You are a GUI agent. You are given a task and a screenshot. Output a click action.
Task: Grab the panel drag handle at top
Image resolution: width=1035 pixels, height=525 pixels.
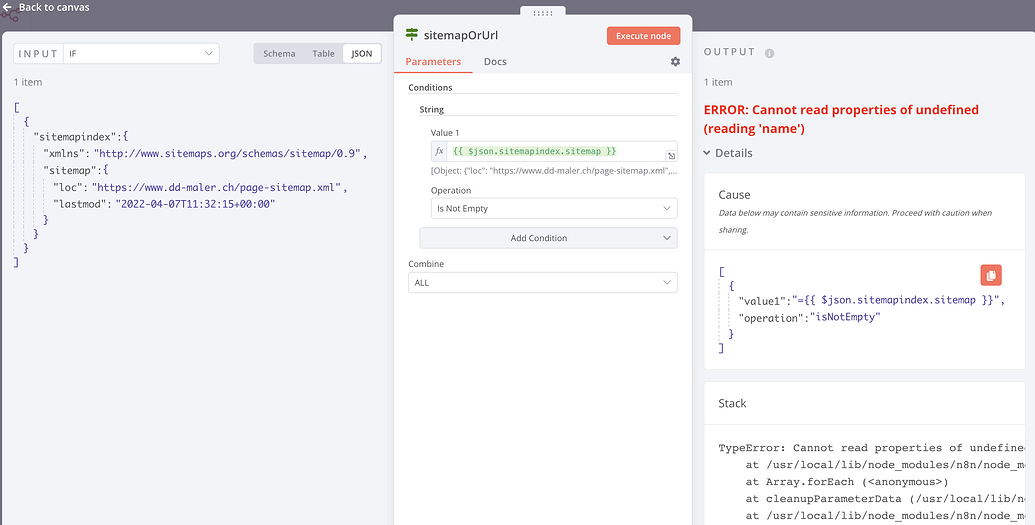[543, 13]
